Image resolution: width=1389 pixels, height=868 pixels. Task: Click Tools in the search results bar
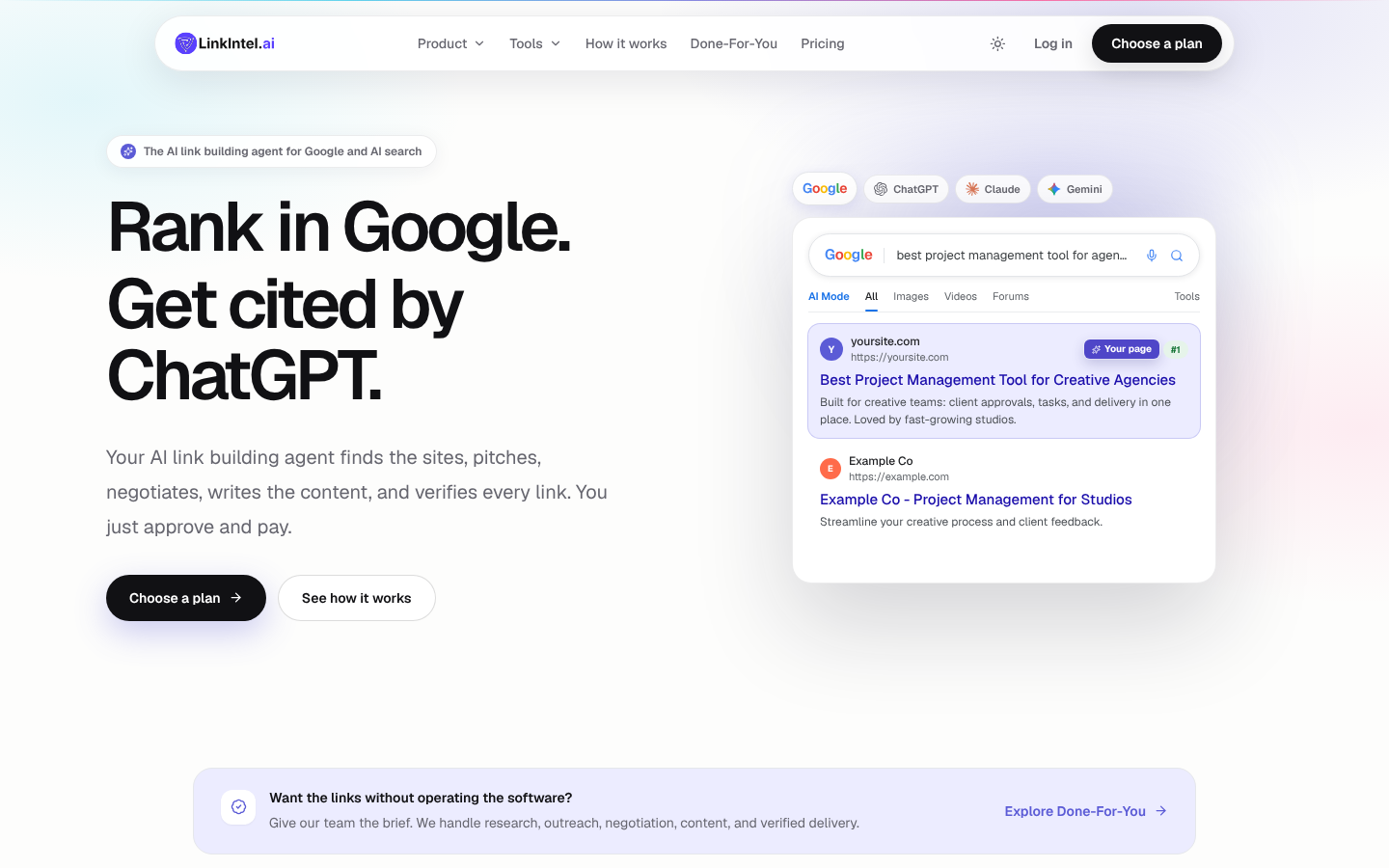[x=1186, y=296]
